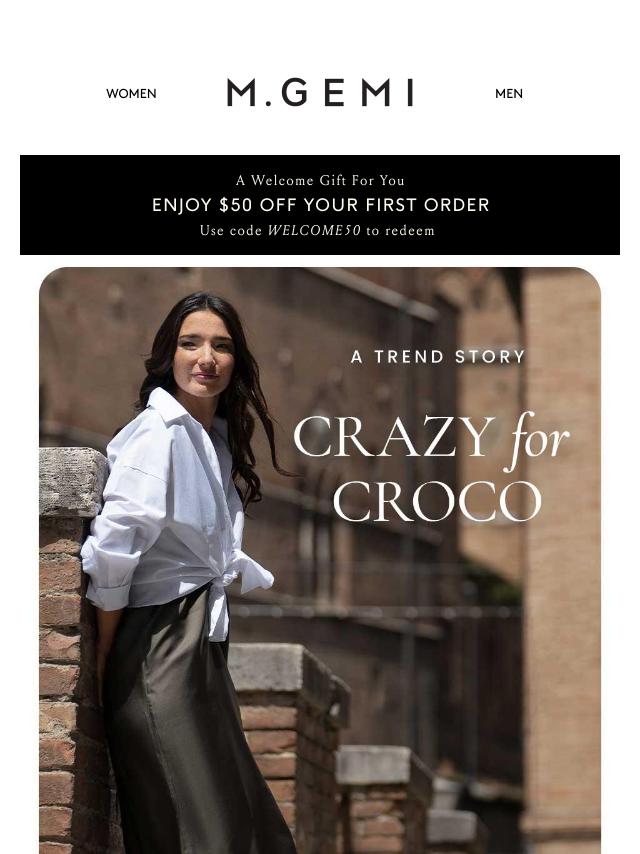Viewport: 640px width, 854px height.
Task: Select 'ENJOY $50 OFF YOUR FIRST ORDER' headline
Action: pos(320,205)
